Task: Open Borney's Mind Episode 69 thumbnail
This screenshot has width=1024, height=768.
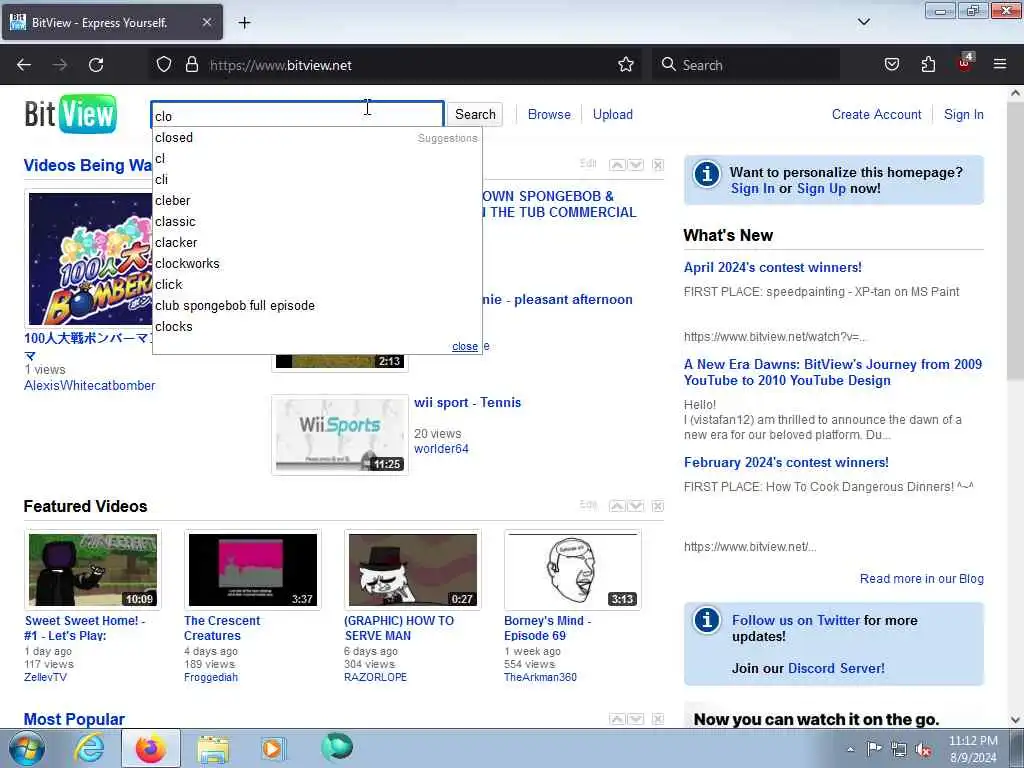Action: [573, 569]
